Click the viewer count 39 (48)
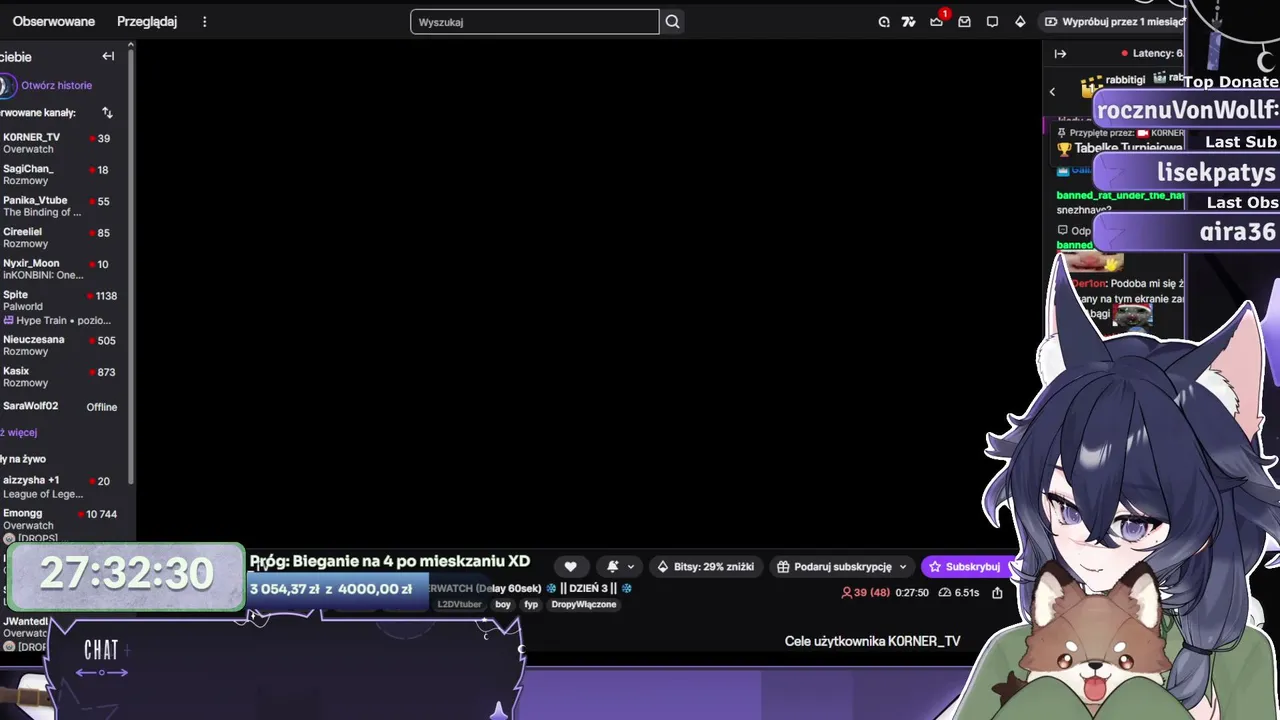Image resolution: width=1280 pixels, height=720 pixels. point(866,593)
